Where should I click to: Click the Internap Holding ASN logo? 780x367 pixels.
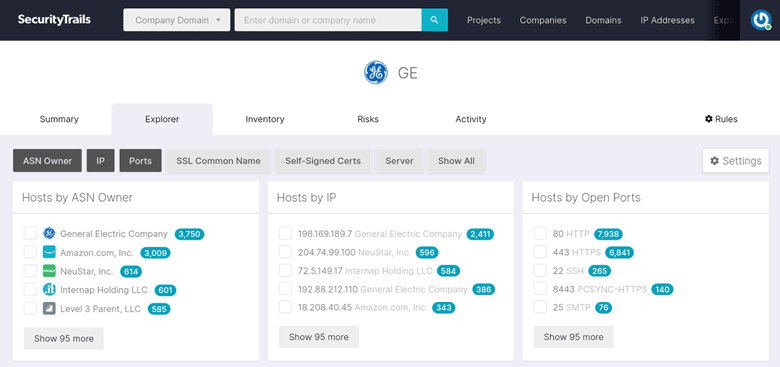[49, 289]
